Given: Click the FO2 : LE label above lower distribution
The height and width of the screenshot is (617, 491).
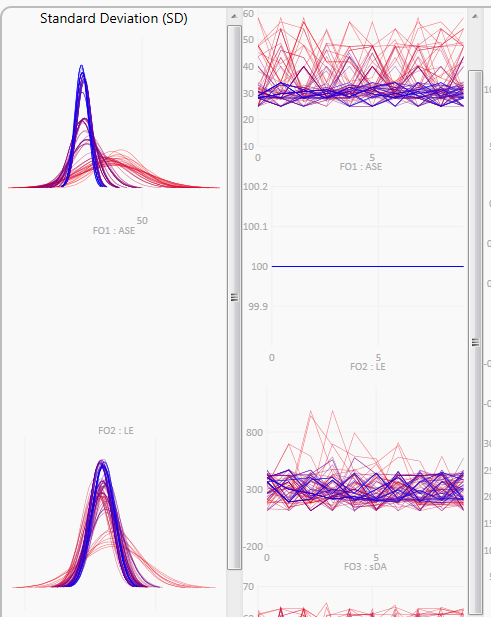Looking at the screenshot, I should click(116, 430).
